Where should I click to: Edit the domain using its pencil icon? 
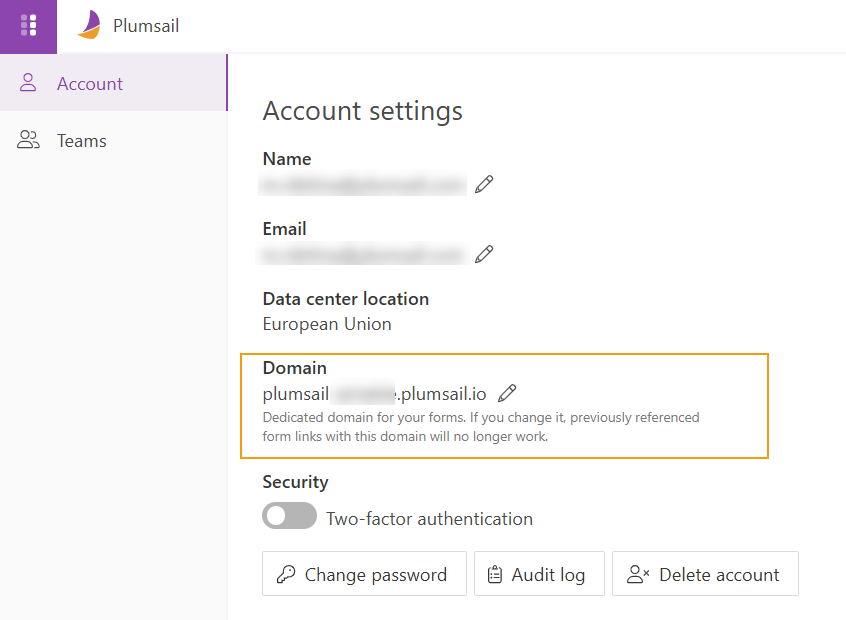click(507, 393)
